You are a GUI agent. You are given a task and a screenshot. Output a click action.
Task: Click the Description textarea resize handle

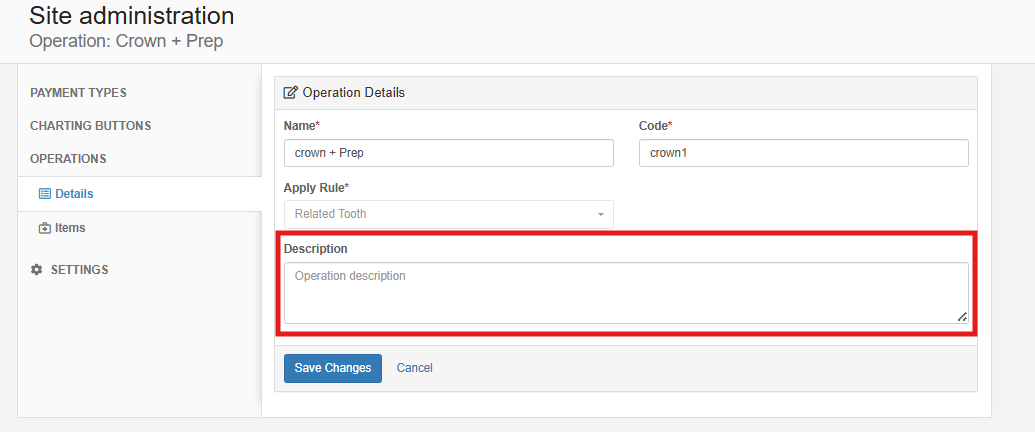(962, 317)
